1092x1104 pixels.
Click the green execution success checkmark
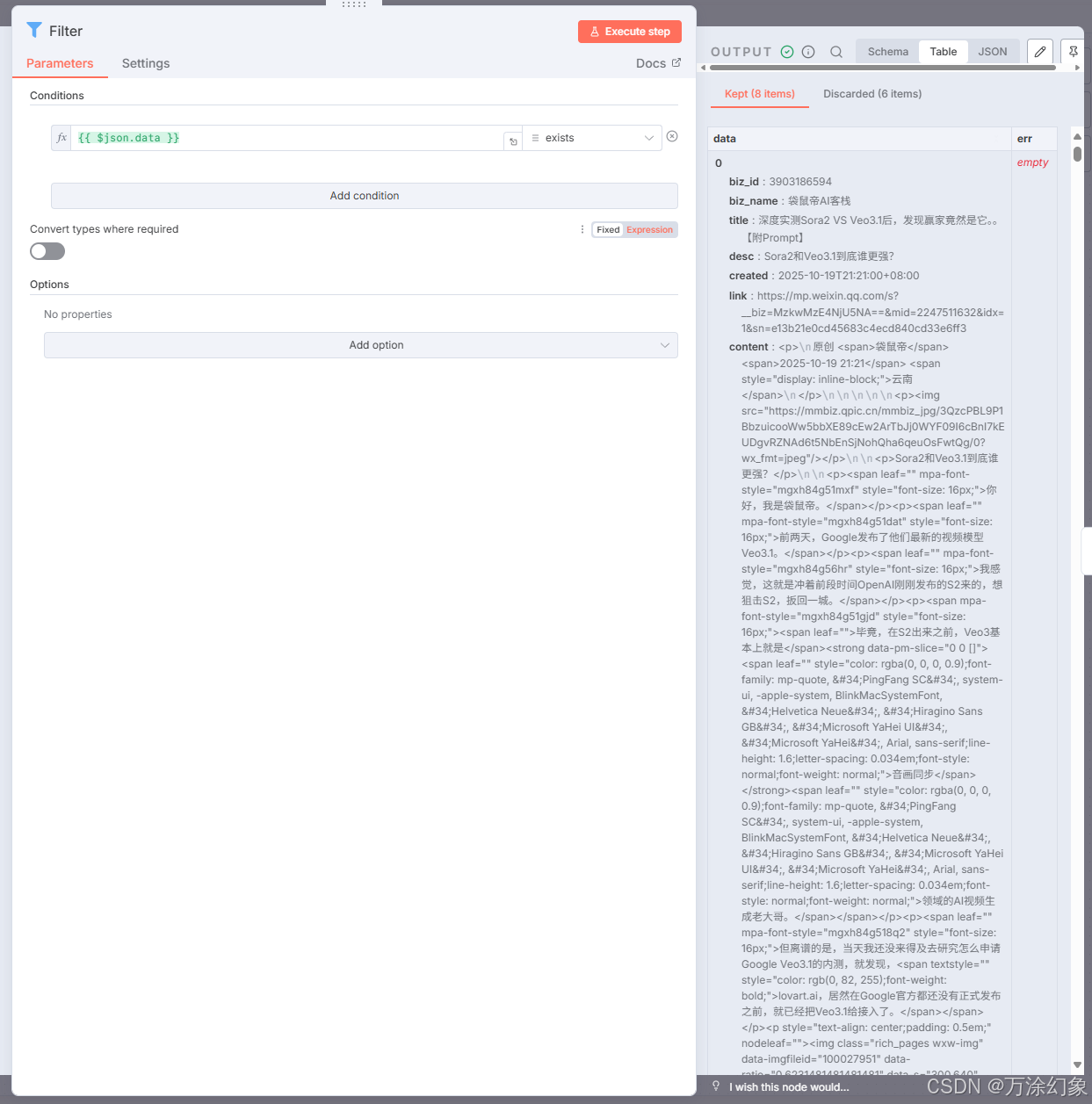(787, 52)
